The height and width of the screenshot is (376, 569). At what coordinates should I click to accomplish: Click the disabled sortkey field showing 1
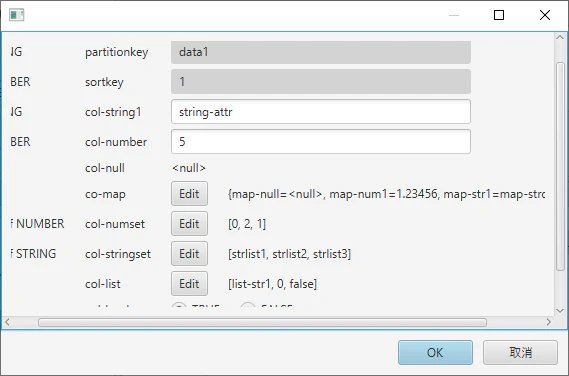coord(321,82)
